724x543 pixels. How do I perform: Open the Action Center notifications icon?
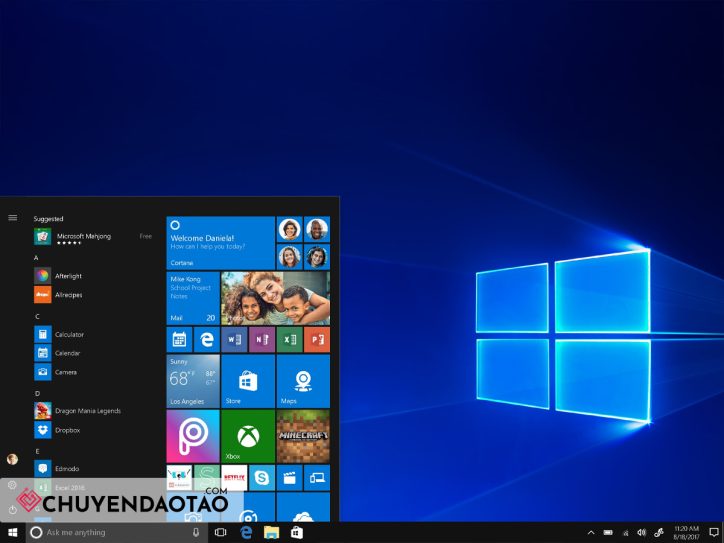click(x=713, y=532)
